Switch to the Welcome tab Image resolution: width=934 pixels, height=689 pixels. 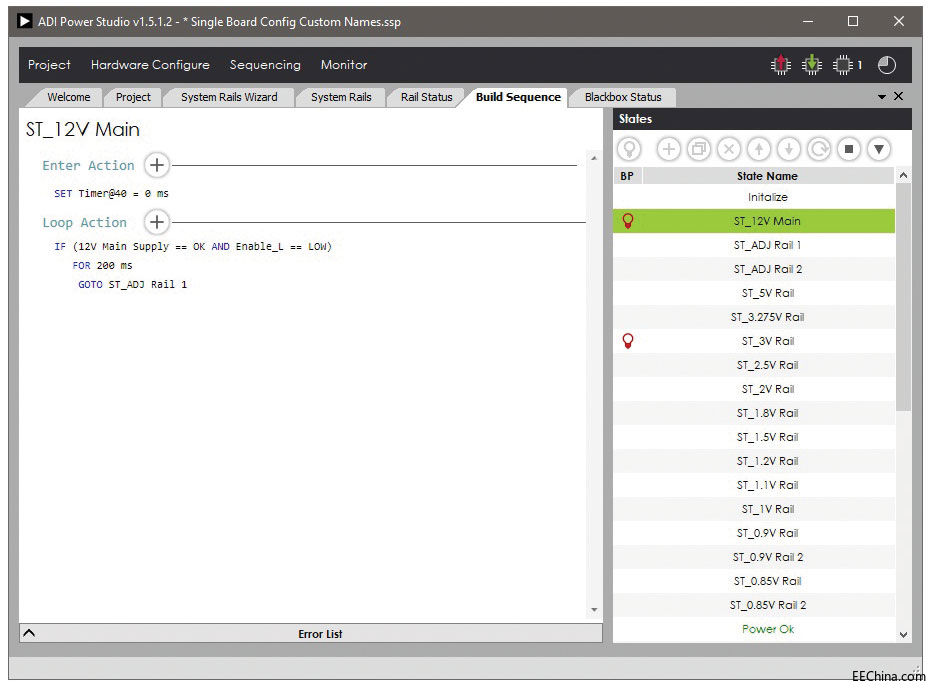click(x=69, y=97)
